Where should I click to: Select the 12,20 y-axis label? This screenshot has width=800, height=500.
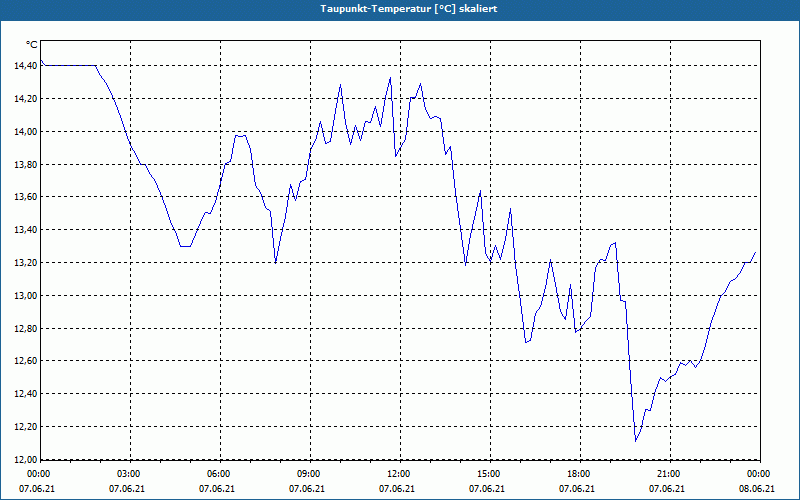[x=26, y=427]
